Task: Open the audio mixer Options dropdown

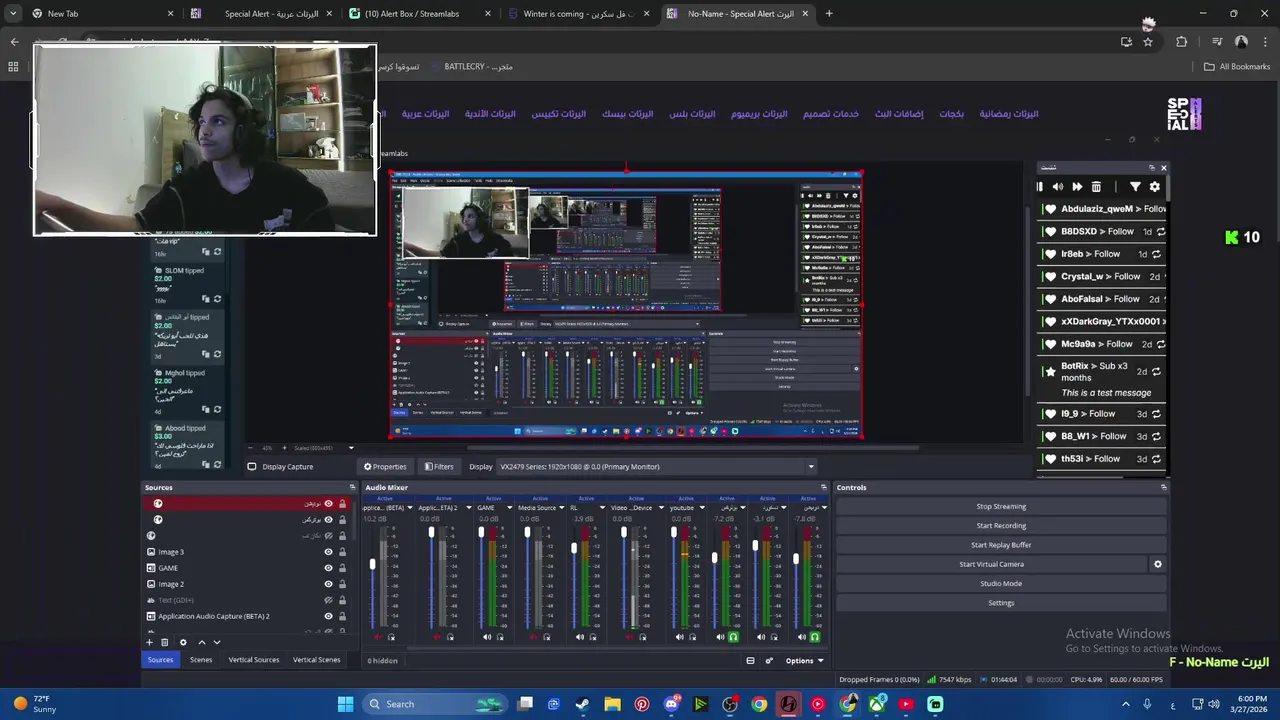Action: [804, 660]
